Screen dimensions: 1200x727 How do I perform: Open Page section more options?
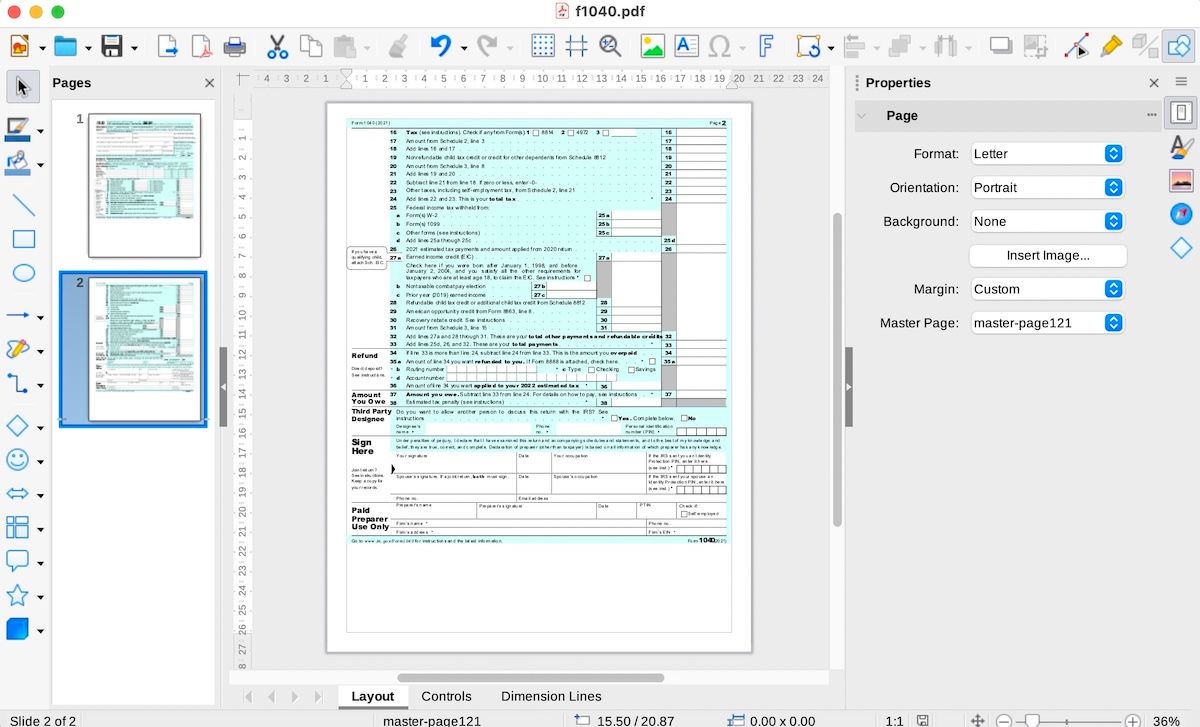[1151, 116]
